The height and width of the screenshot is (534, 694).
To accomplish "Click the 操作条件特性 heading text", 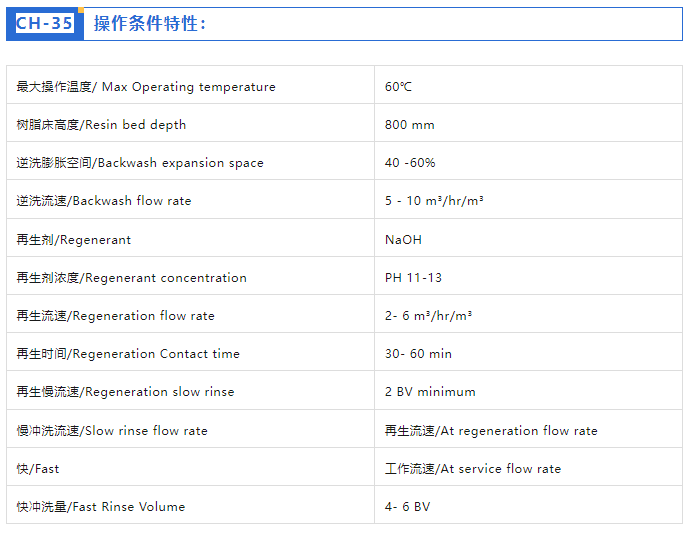I will [x=150, y=23].
